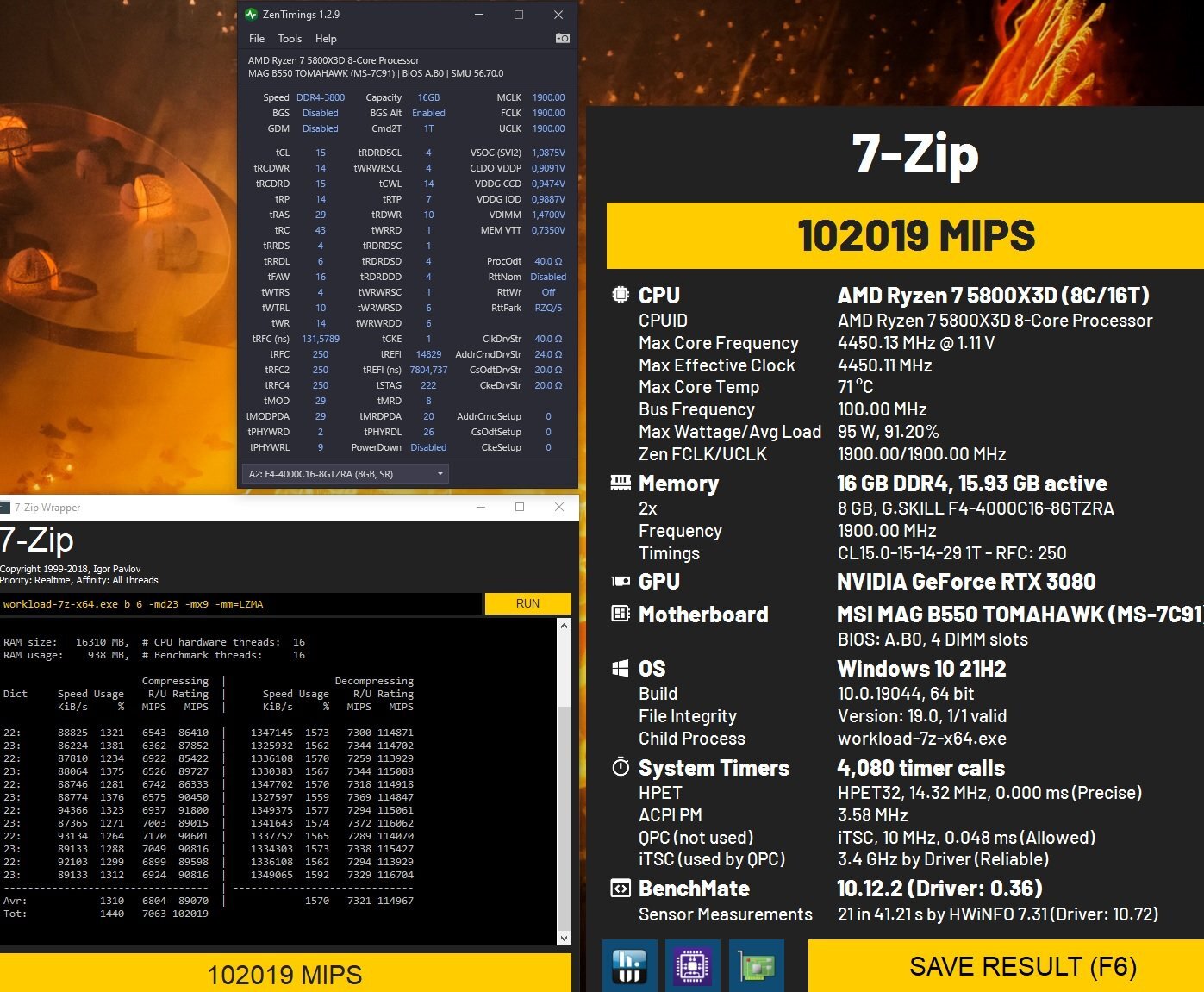Click the VDIMM 1,4700V value
This screenshot has height=992, width=1204.
coord(548,215)
